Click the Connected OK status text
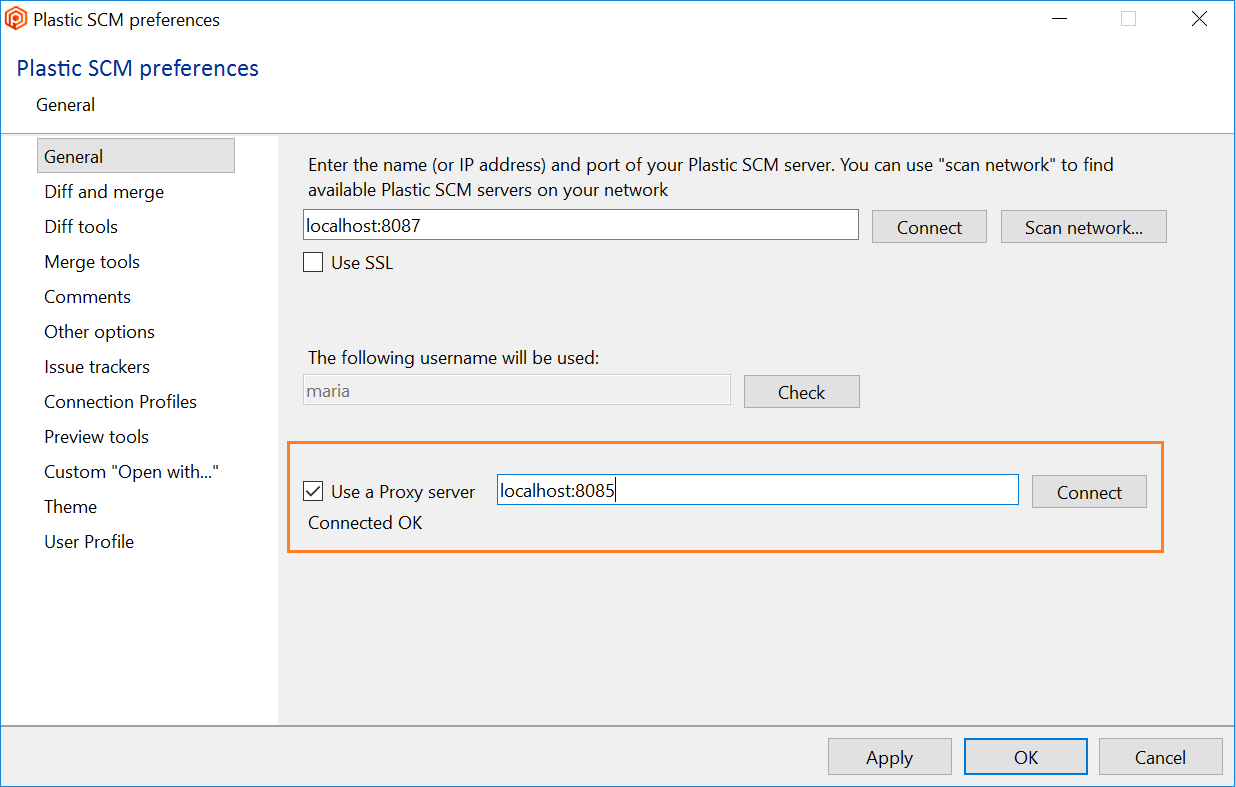The width and height of the screenshot is (1236, 787). 365,523
